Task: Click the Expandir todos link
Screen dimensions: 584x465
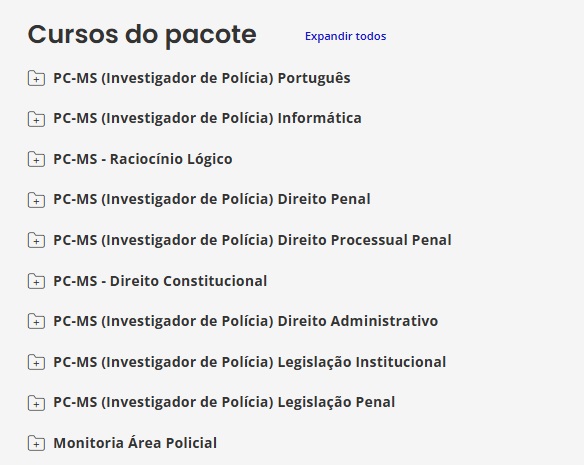Action: tap(345, 36)
